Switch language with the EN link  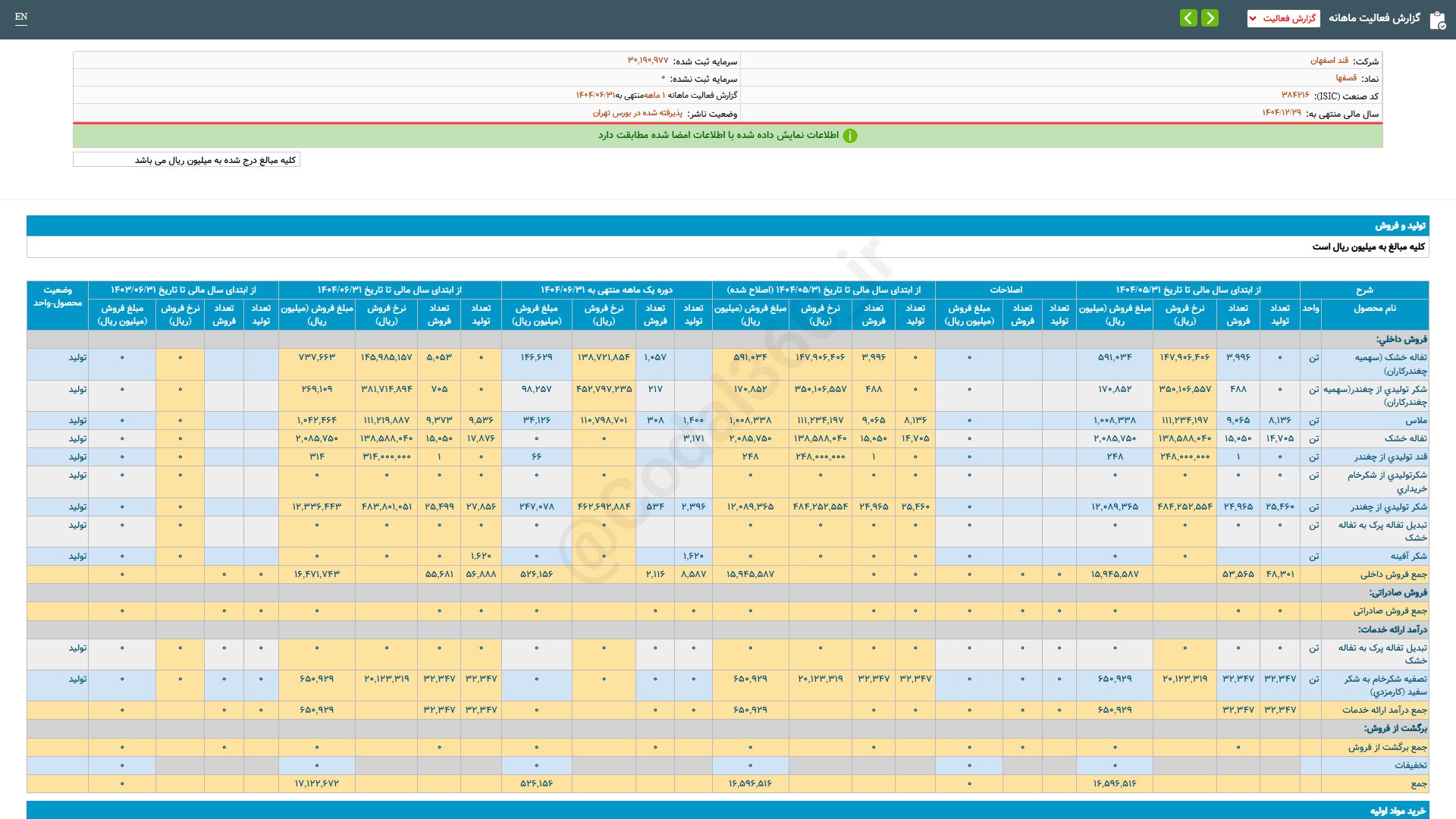21,17
